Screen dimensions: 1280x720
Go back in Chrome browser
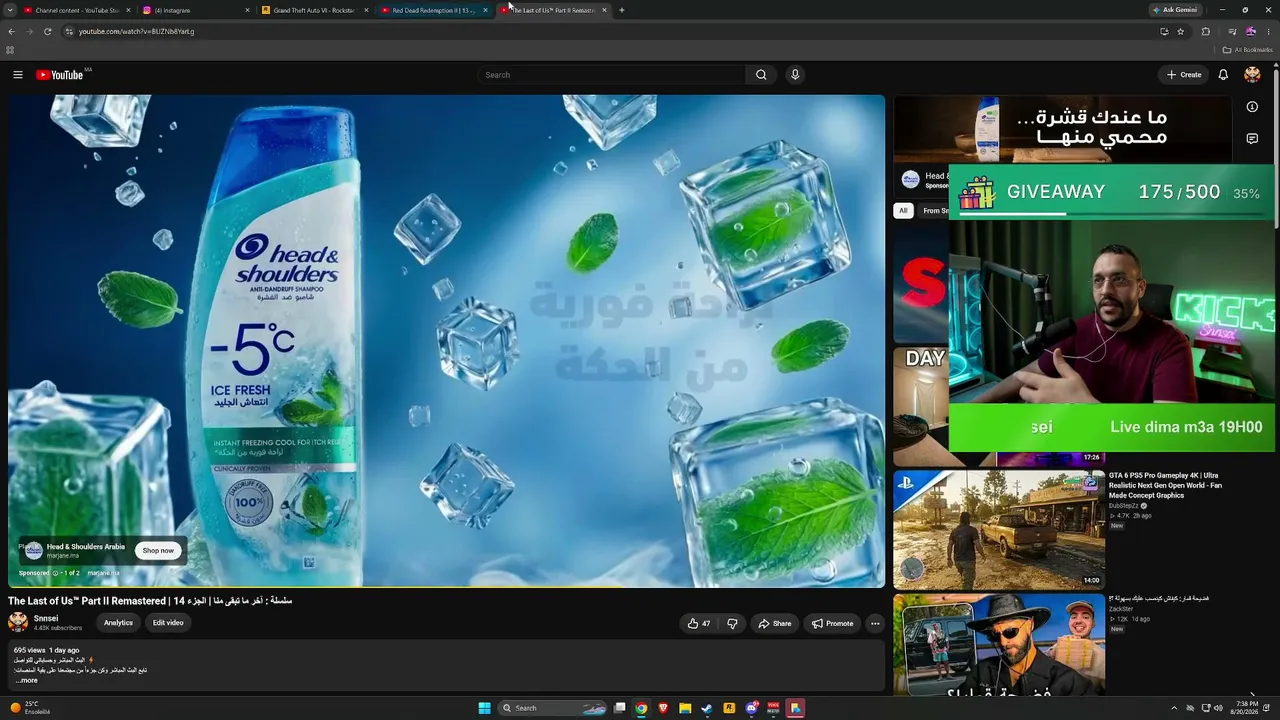(11, 31)
